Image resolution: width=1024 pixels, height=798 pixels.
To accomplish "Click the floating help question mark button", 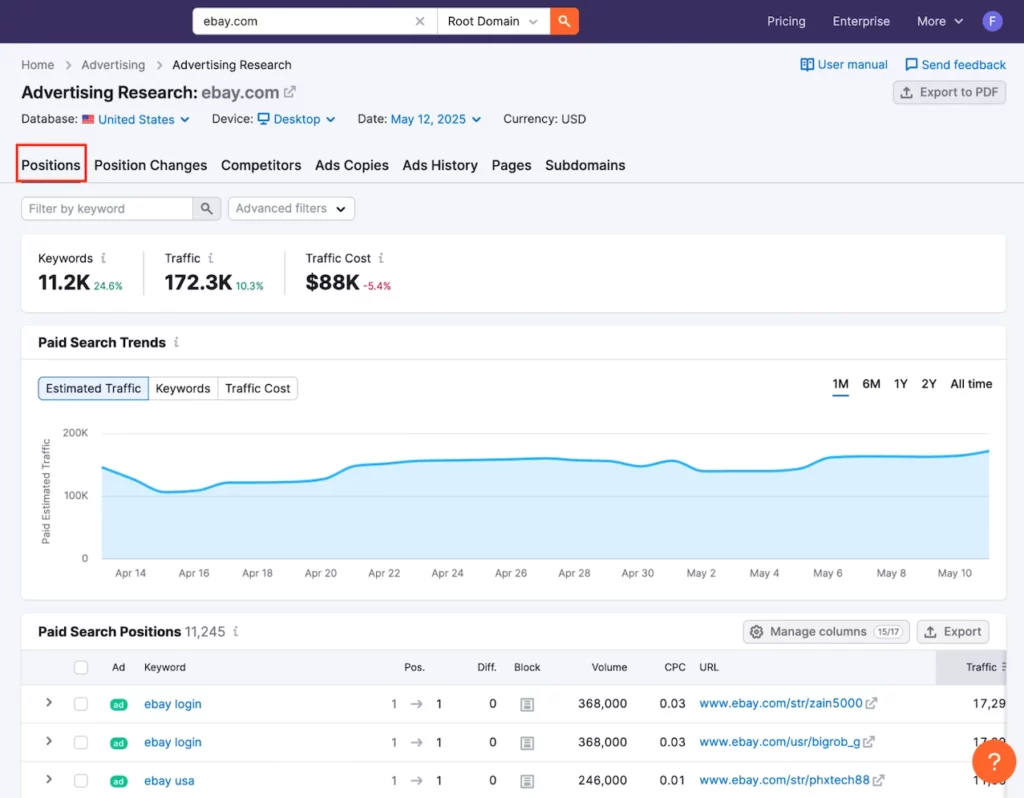I will click(994, 761).
